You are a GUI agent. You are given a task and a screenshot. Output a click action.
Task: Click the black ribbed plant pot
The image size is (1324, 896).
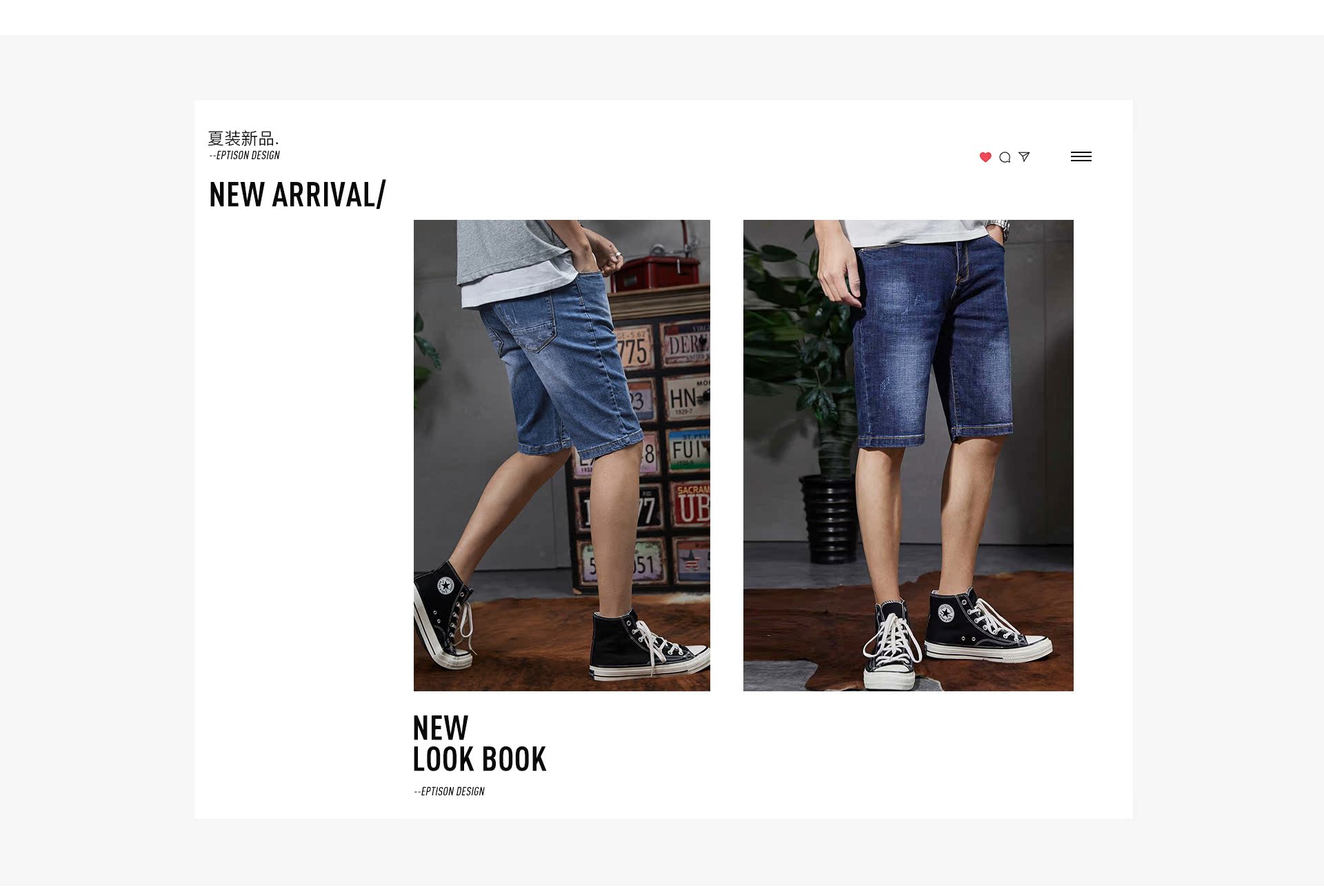point(830,519)
